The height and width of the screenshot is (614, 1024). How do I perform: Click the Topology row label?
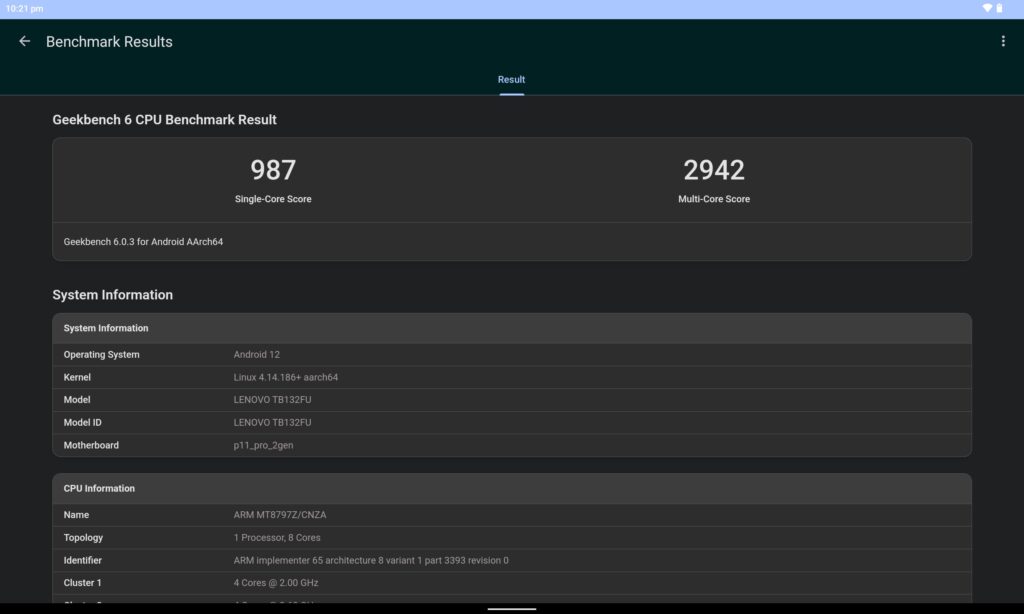click(x=83, y=538)
